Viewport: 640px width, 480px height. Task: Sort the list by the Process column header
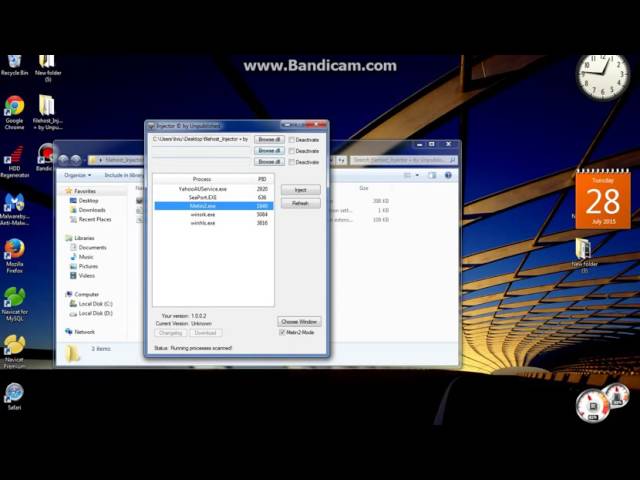tap(202, 179)
